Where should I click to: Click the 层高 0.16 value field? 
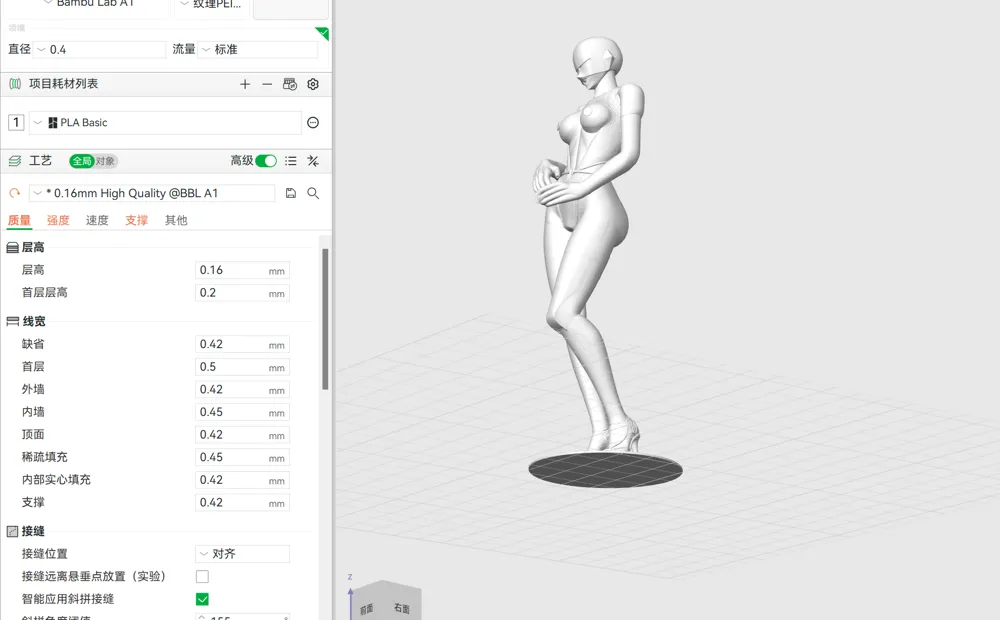coord(242,270)
